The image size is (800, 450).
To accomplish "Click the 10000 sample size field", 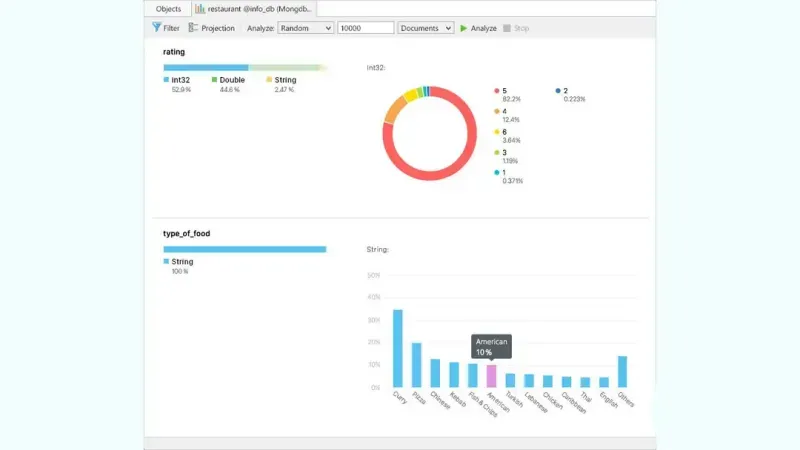I will point(365,28).
